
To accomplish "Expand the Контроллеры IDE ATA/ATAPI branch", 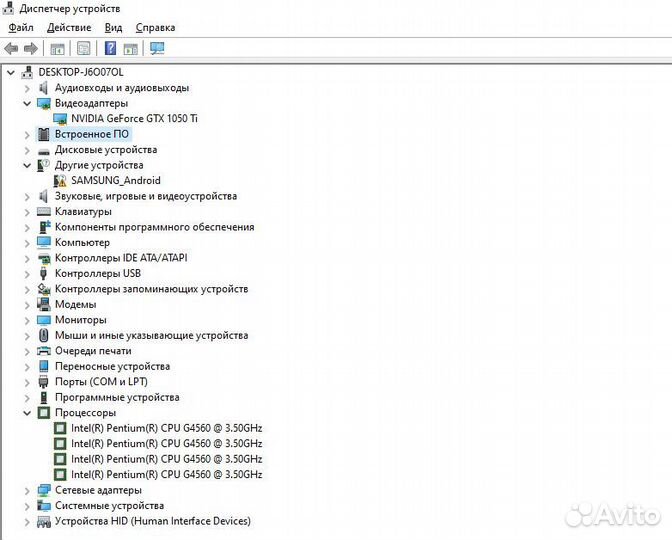I will (x=27, y=258).
